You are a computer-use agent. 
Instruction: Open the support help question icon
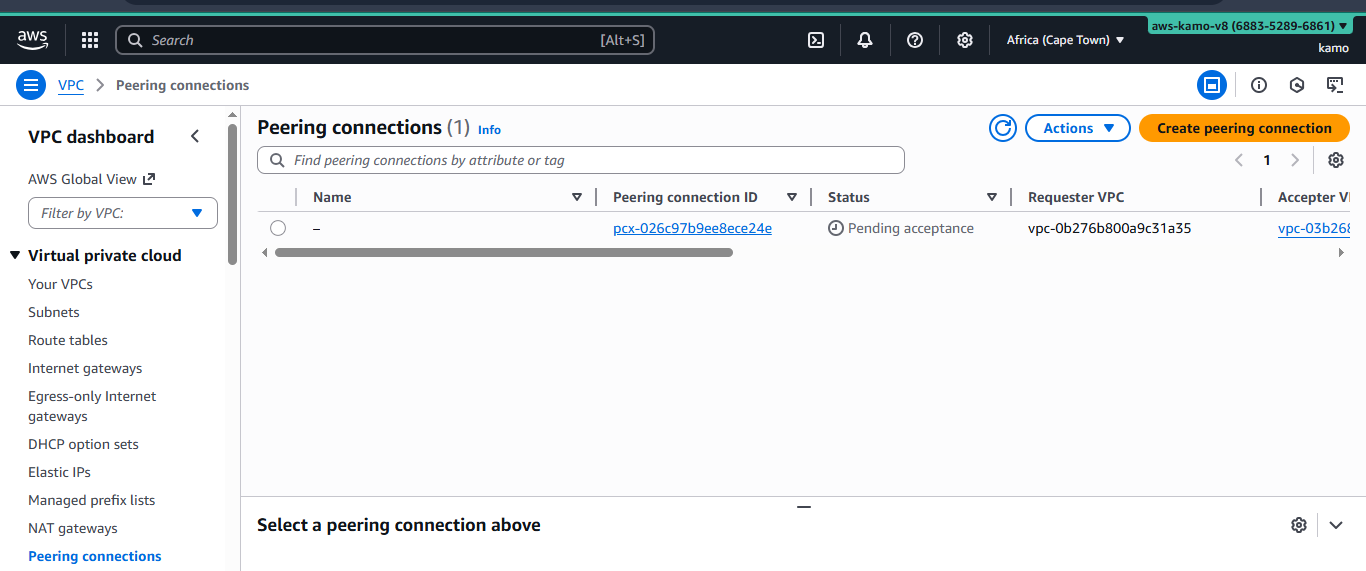pyautogui.click(x=915, y=40)
